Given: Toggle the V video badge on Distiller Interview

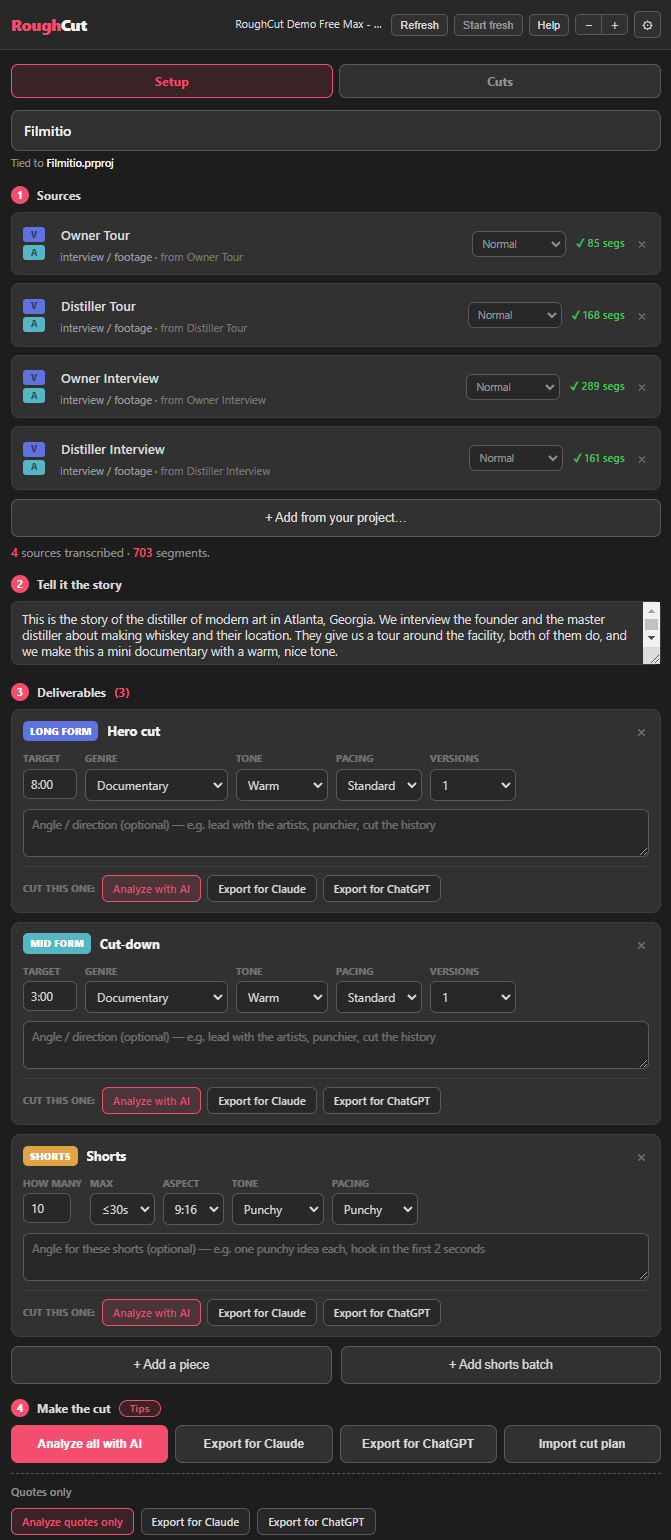Looking at the screenshot, I should (x=34, y=449).
